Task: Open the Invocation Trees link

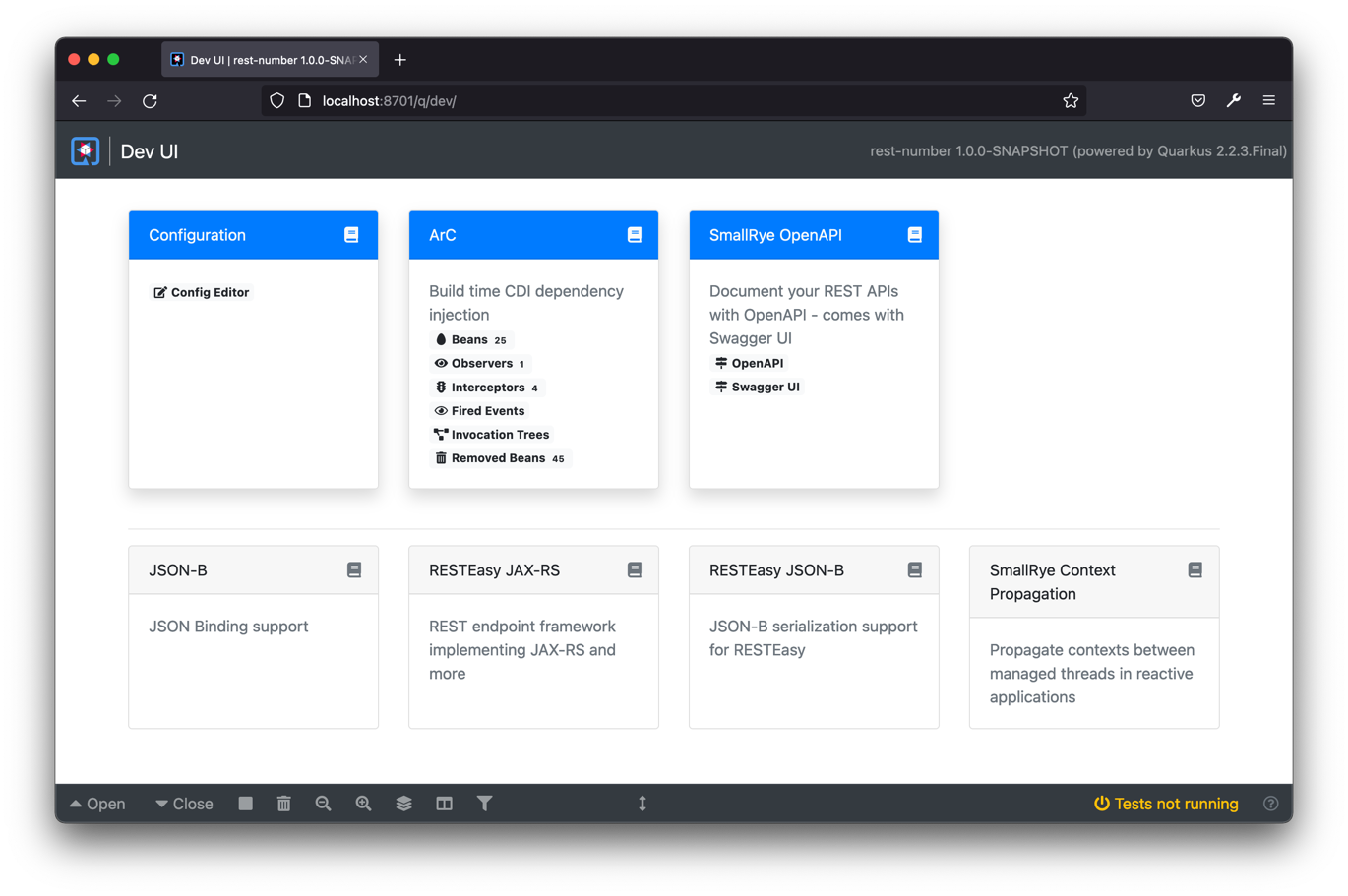Action: point(492,435)
